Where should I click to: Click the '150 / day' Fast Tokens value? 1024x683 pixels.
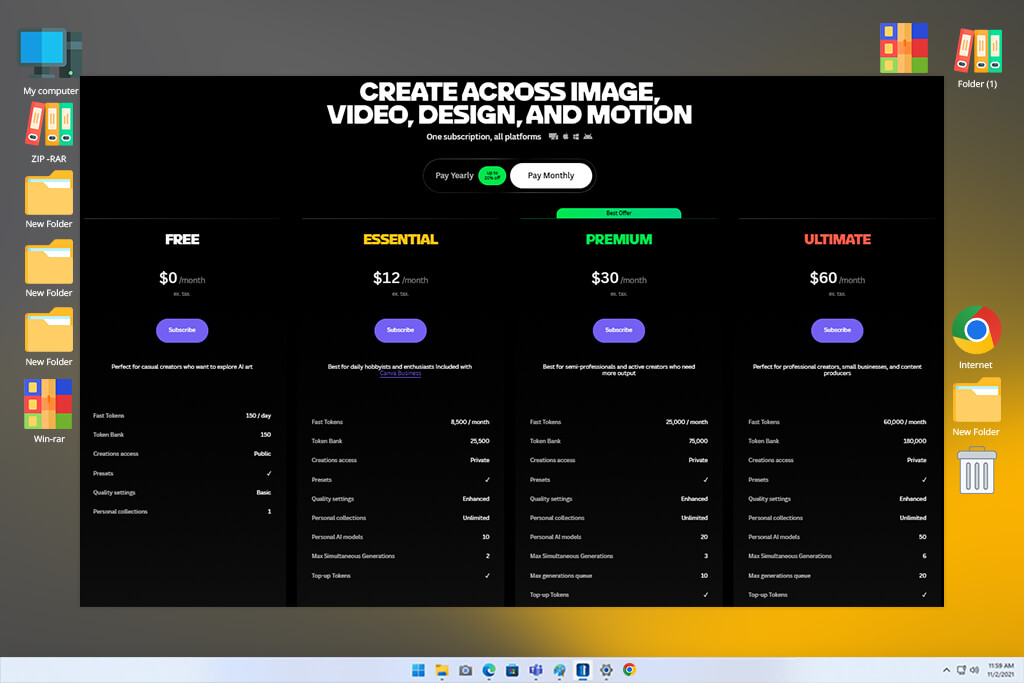click(258, 416)
